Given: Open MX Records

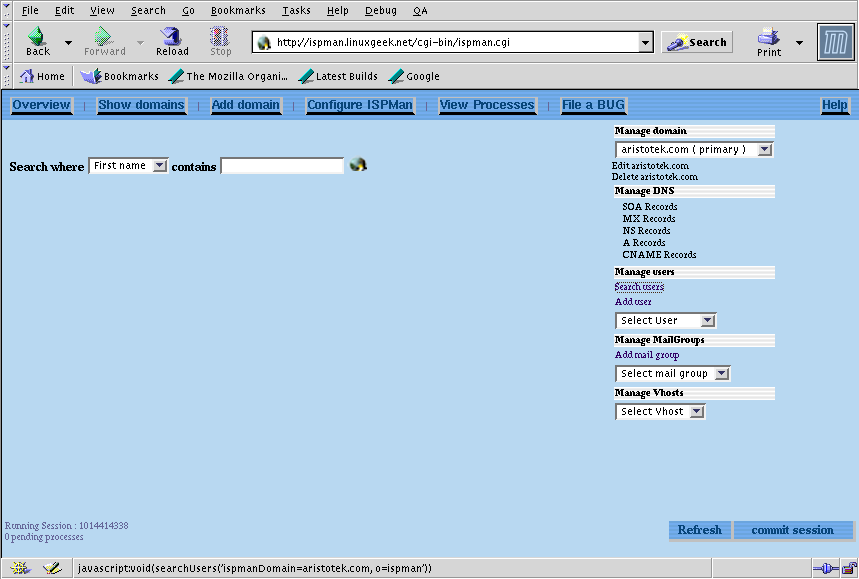Looking at the screenshot, I should (x=649, y=219).
